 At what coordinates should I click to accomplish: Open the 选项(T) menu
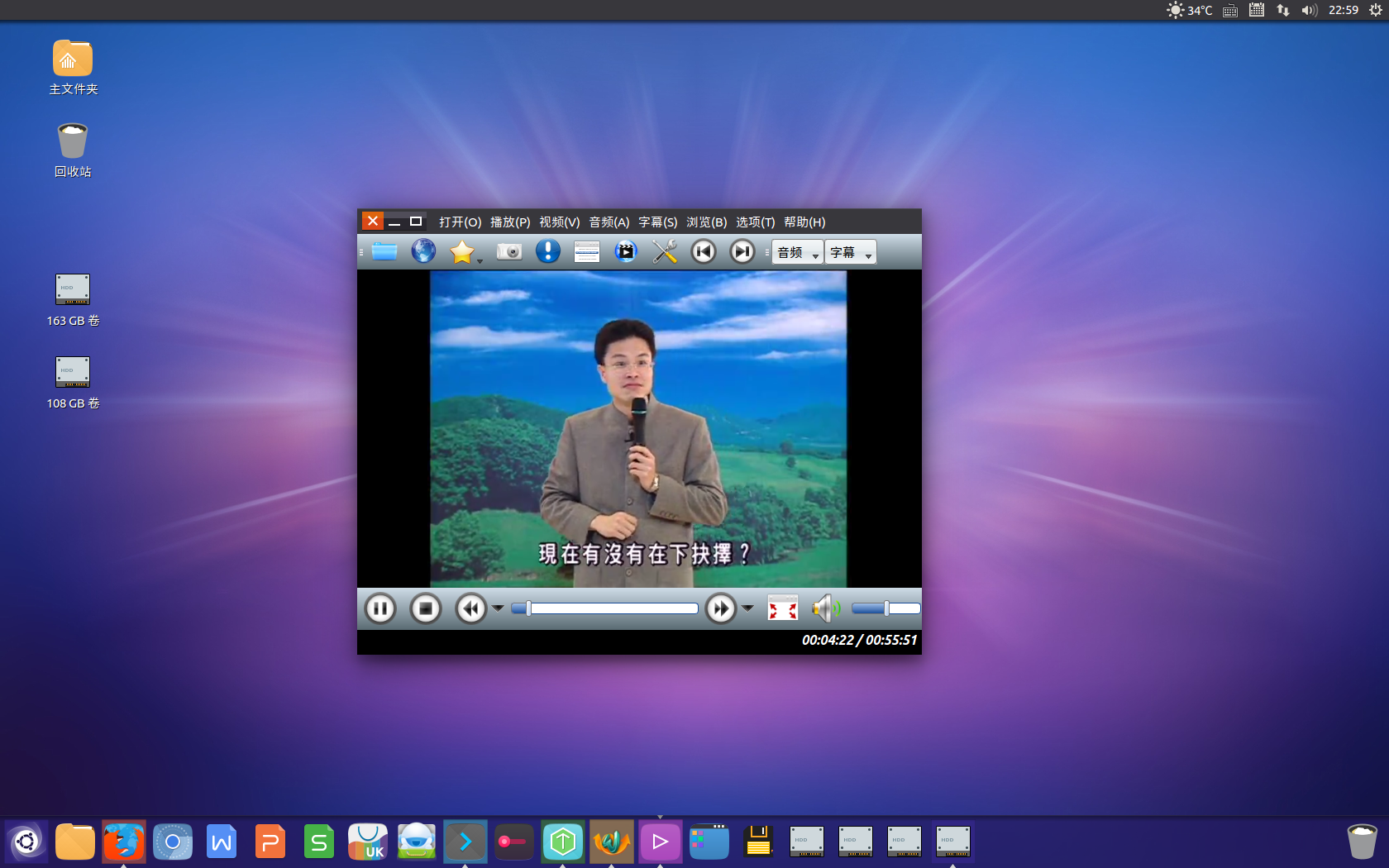(756, 222)
